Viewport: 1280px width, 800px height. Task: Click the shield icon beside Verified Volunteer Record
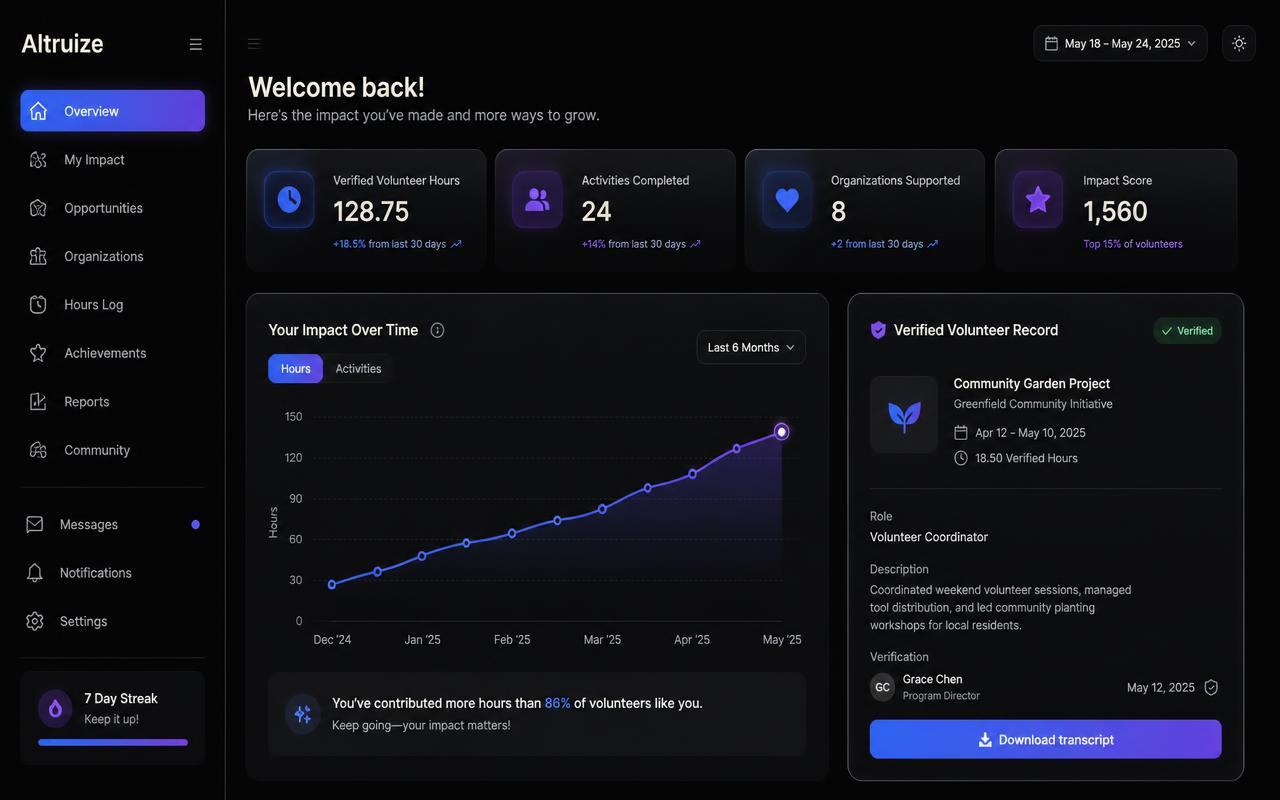(x=878, y=330)
